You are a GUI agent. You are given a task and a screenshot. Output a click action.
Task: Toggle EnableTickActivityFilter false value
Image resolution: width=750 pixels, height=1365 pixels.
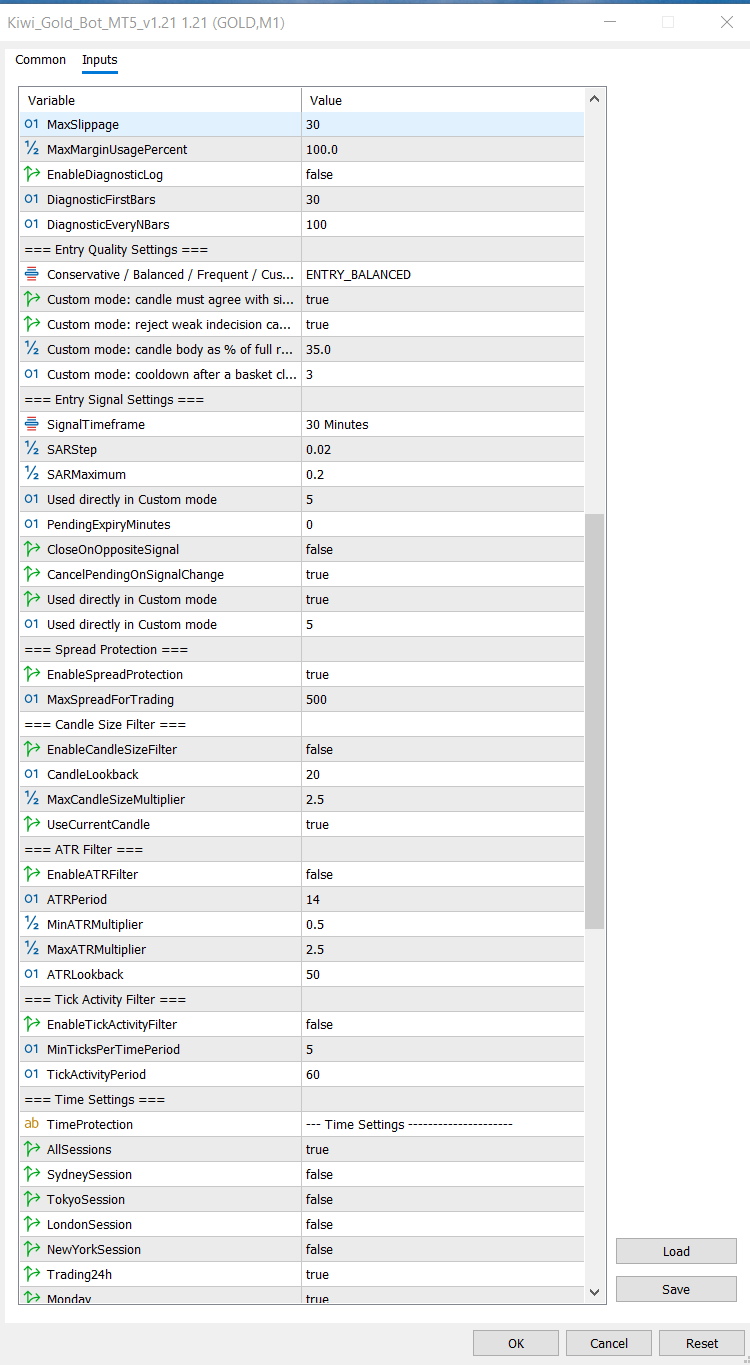click(443, 1024)
